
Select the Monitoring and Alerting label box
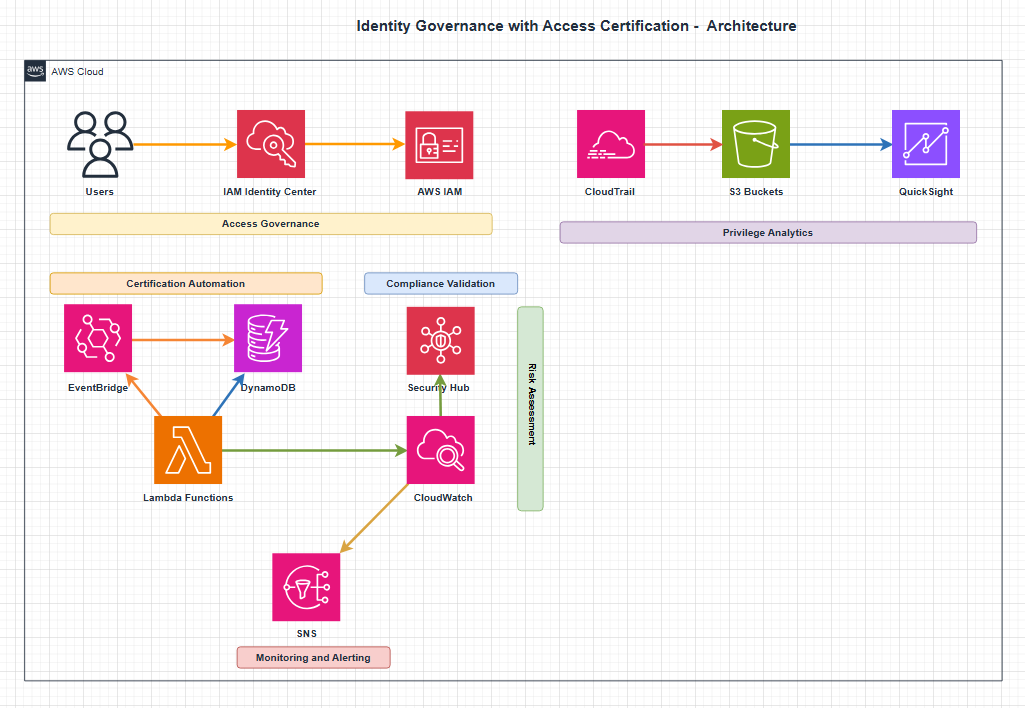(313, 658)
